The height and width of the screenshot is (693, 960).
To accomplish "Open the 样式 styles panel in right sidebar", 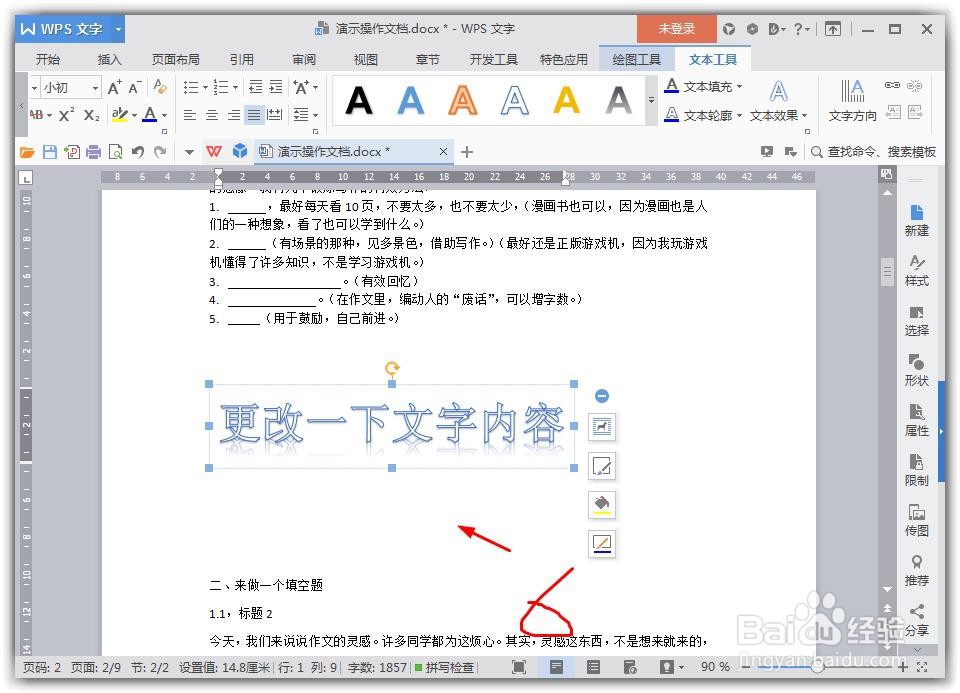I will point(916,272).
